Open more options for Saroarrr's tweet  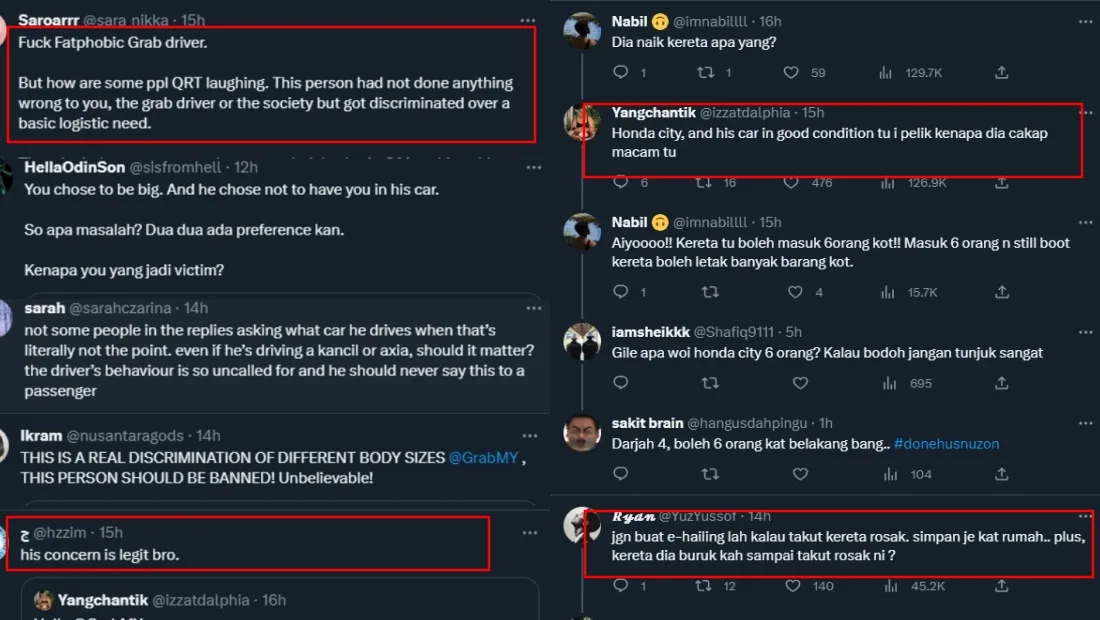click(x=527, y=20)
